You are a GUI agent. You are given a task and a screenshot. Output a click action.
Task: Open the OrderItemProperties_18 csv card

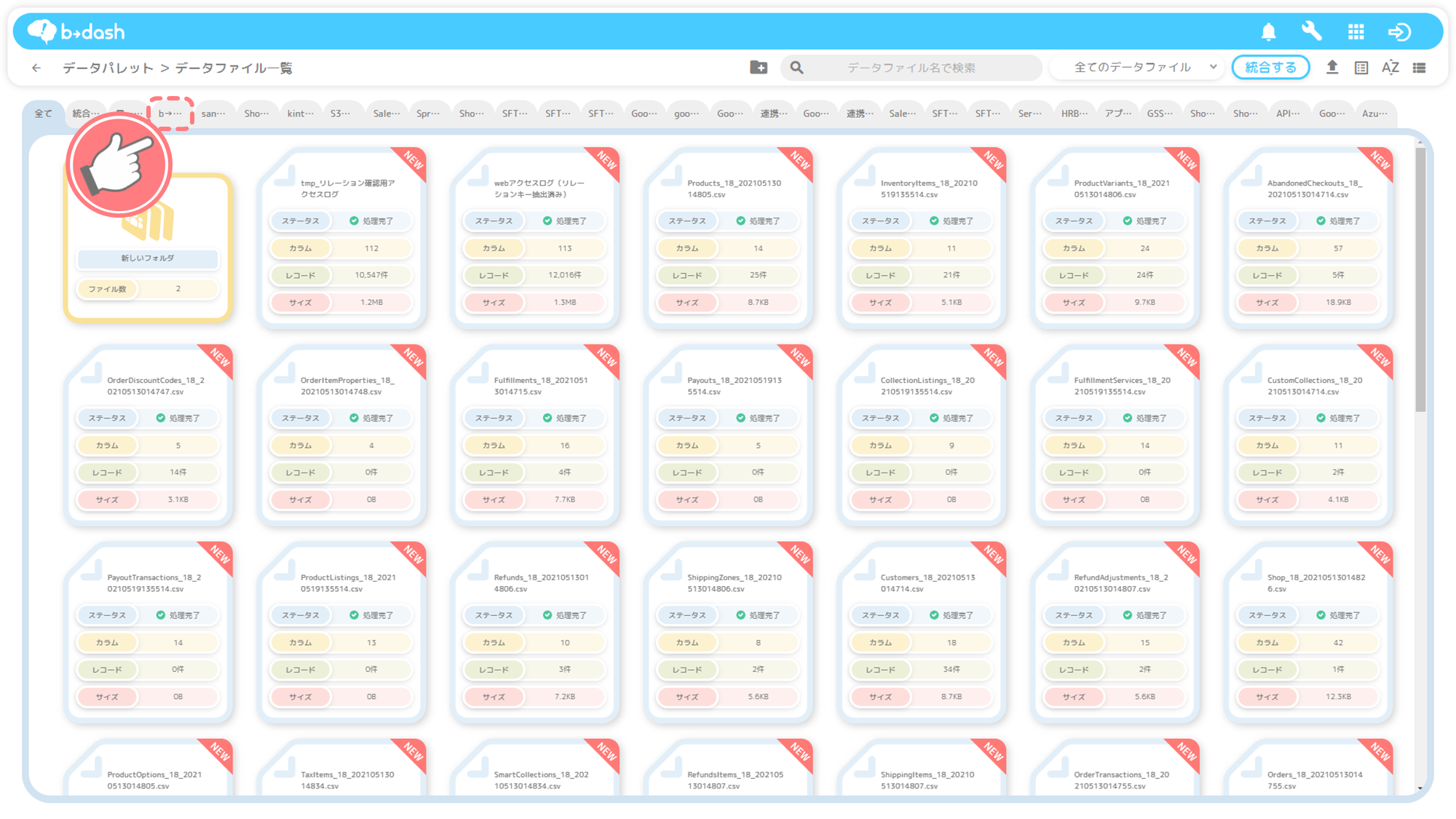tap(341, 436)
